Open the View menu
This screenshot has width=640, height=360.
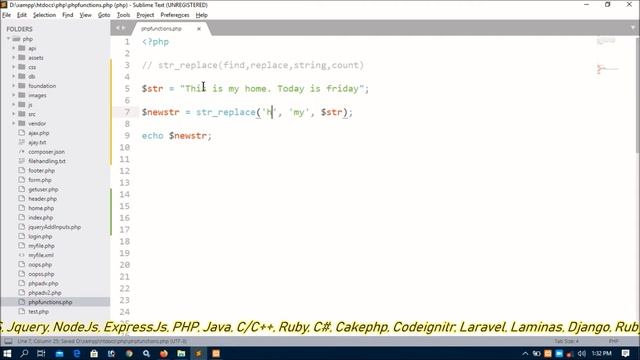coord(85,15)
